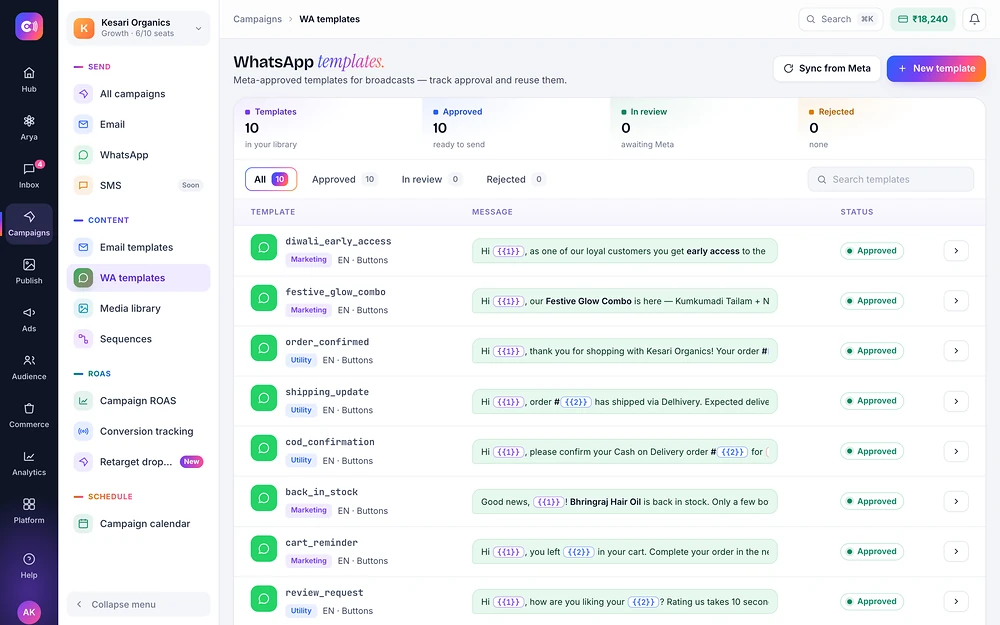The height and width of the screenshot is (625, 1000).
Task: Open the Analytics section
Action: 29,463
